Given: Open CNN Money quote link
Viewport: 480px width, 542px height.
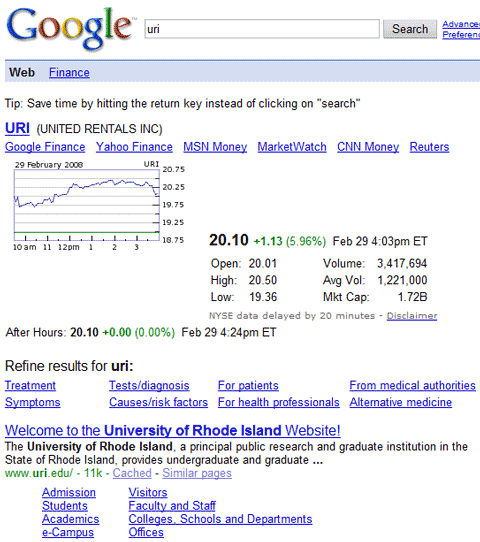Looking at the screenshot, I should [x=368, y=147].
